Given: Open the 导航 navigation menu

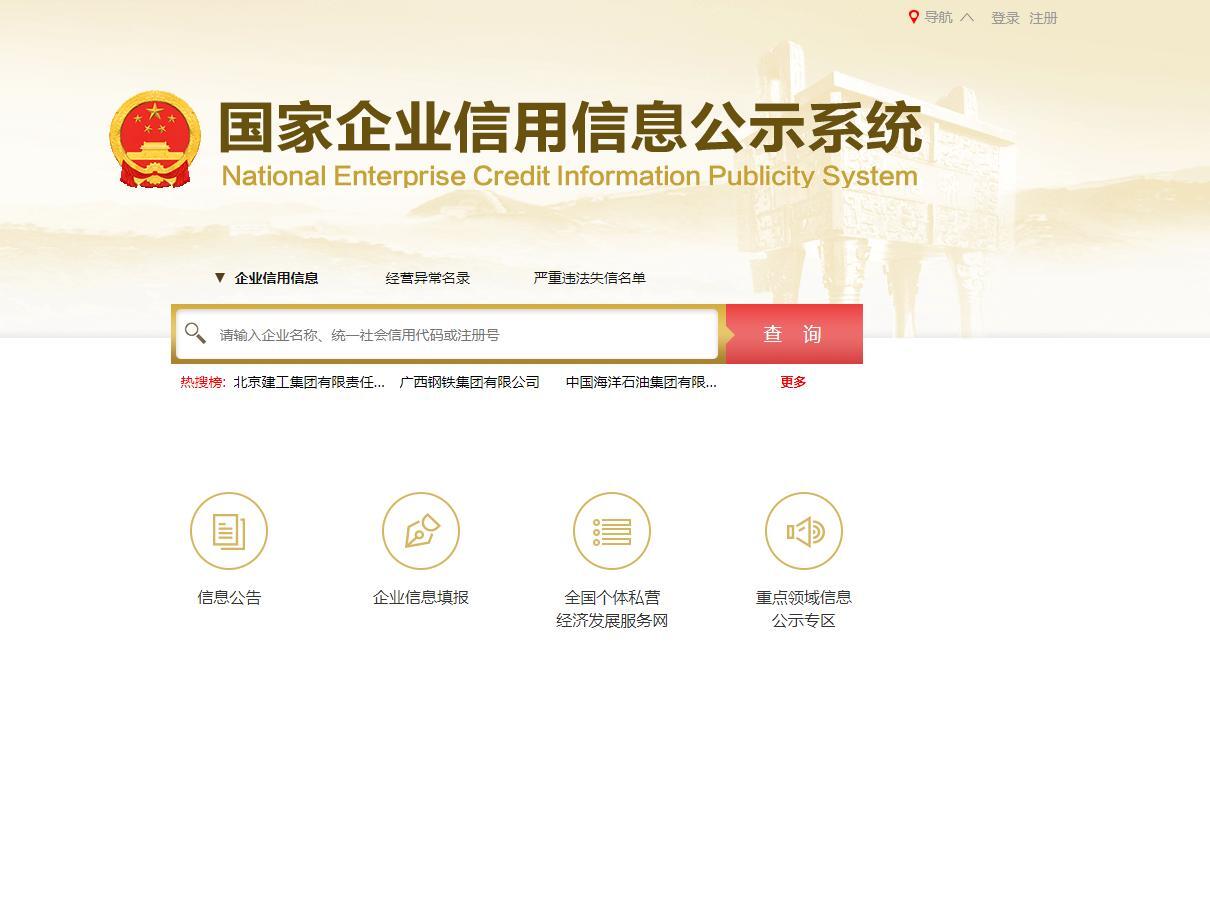Looking at the screenshot, I should pos(938,17).
